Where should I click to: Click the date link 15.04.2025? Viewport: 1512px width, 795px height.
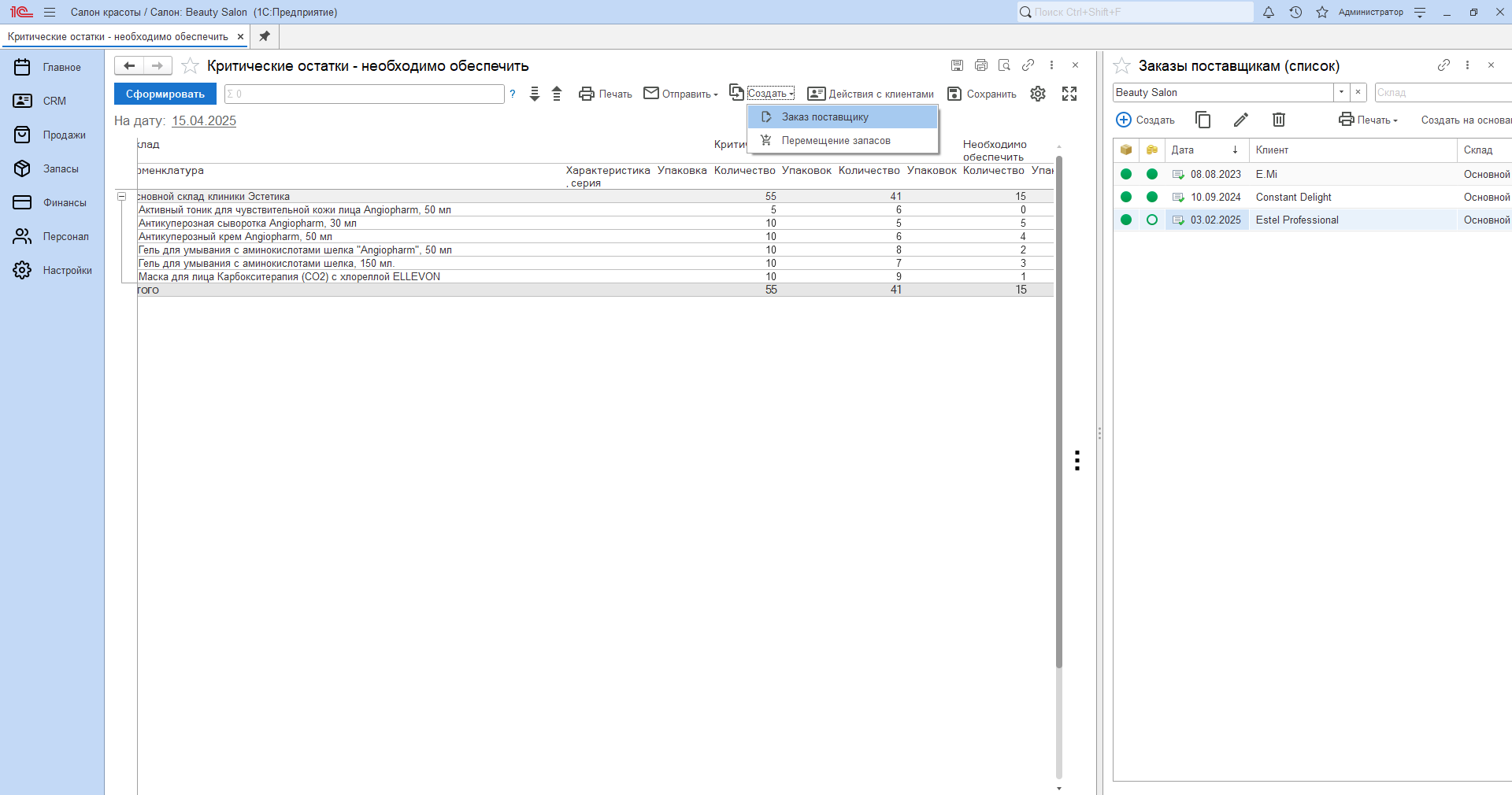click(204, 120)
